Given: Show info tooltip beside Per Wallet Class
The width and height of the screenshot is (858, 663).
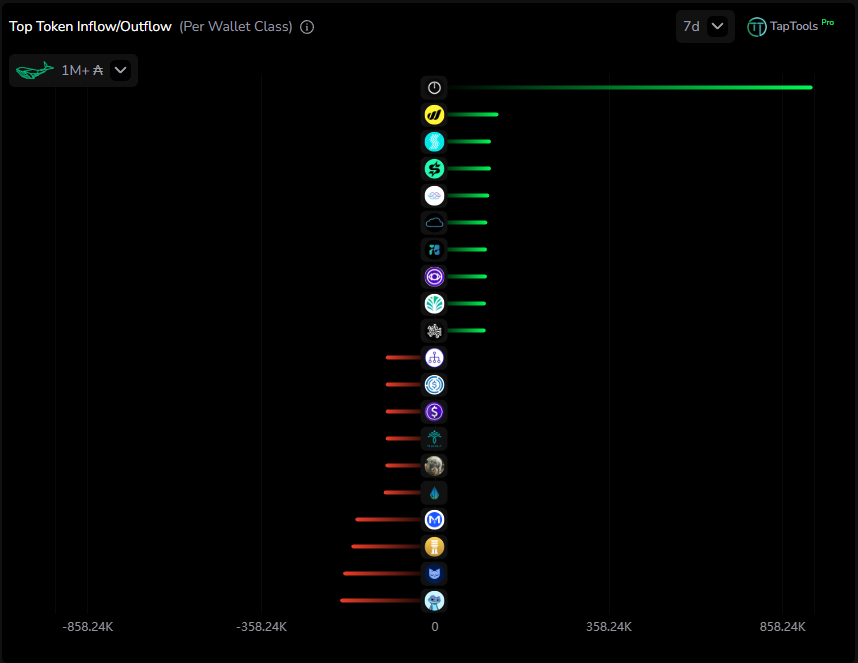Looking at the screenshot, I should 307,27.
